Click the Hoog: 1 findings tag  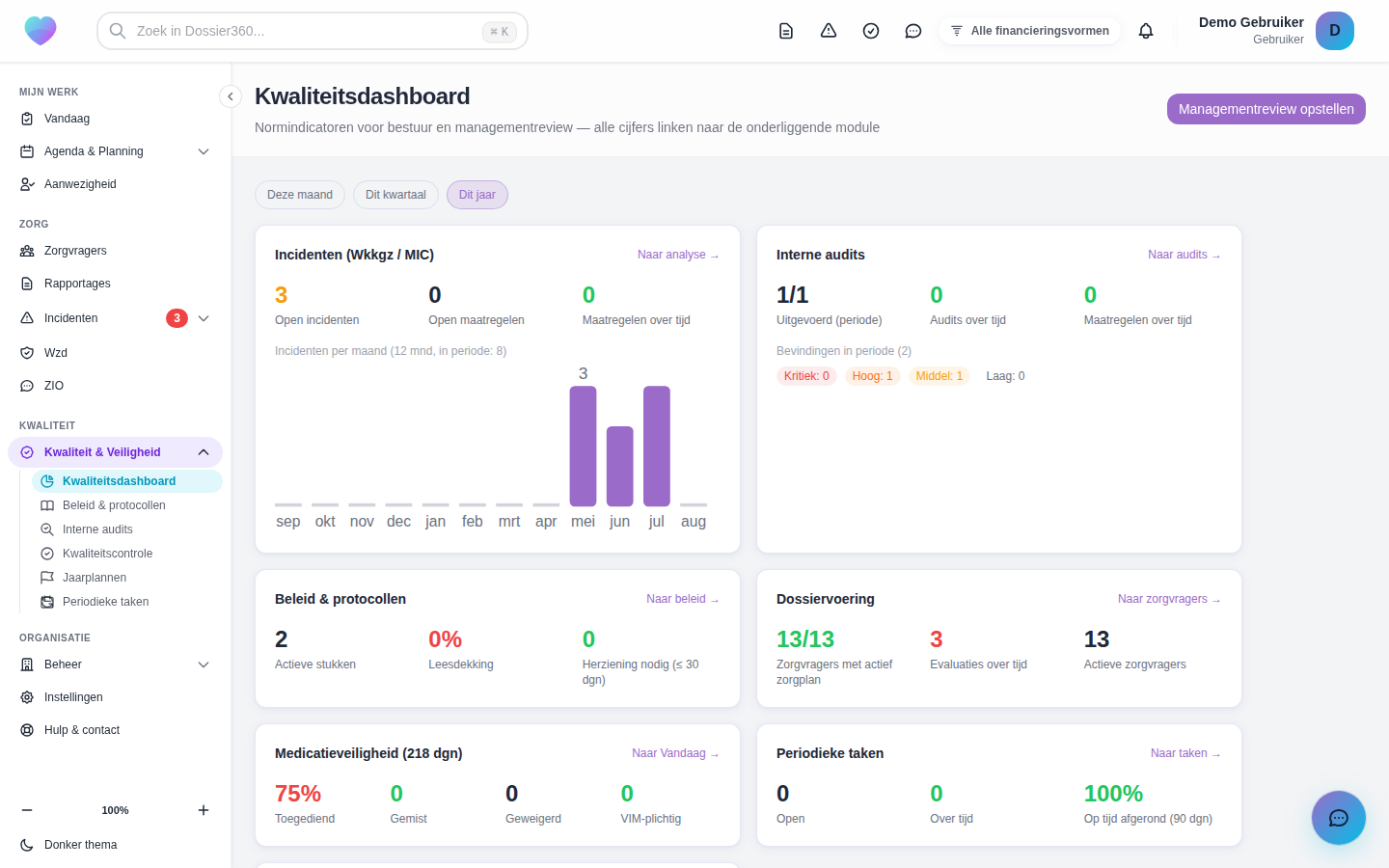872,376
